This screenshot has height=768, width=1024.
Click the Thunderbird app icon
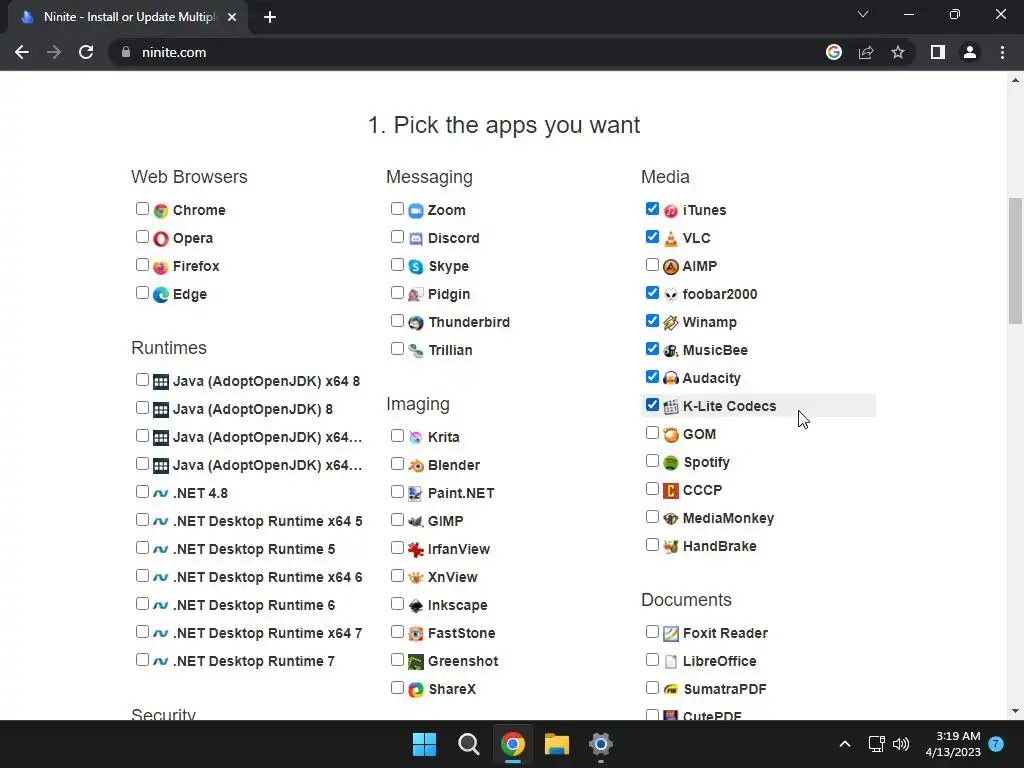(416, 323)
